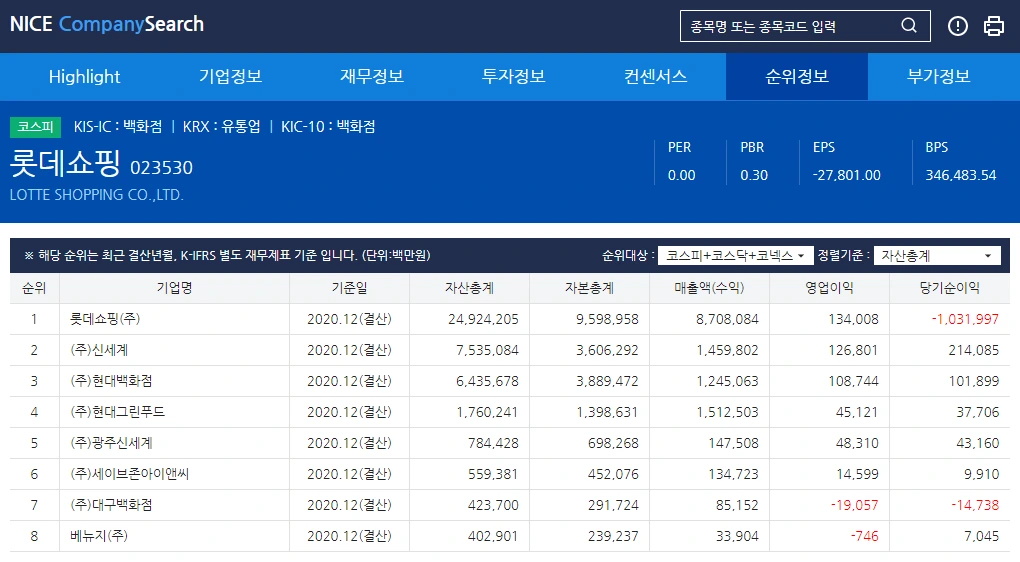Expand the 순위대상 코스피+코스닥+코넥스 dropdown
This screenshot has height=562, width=1020.
(735, 256)
